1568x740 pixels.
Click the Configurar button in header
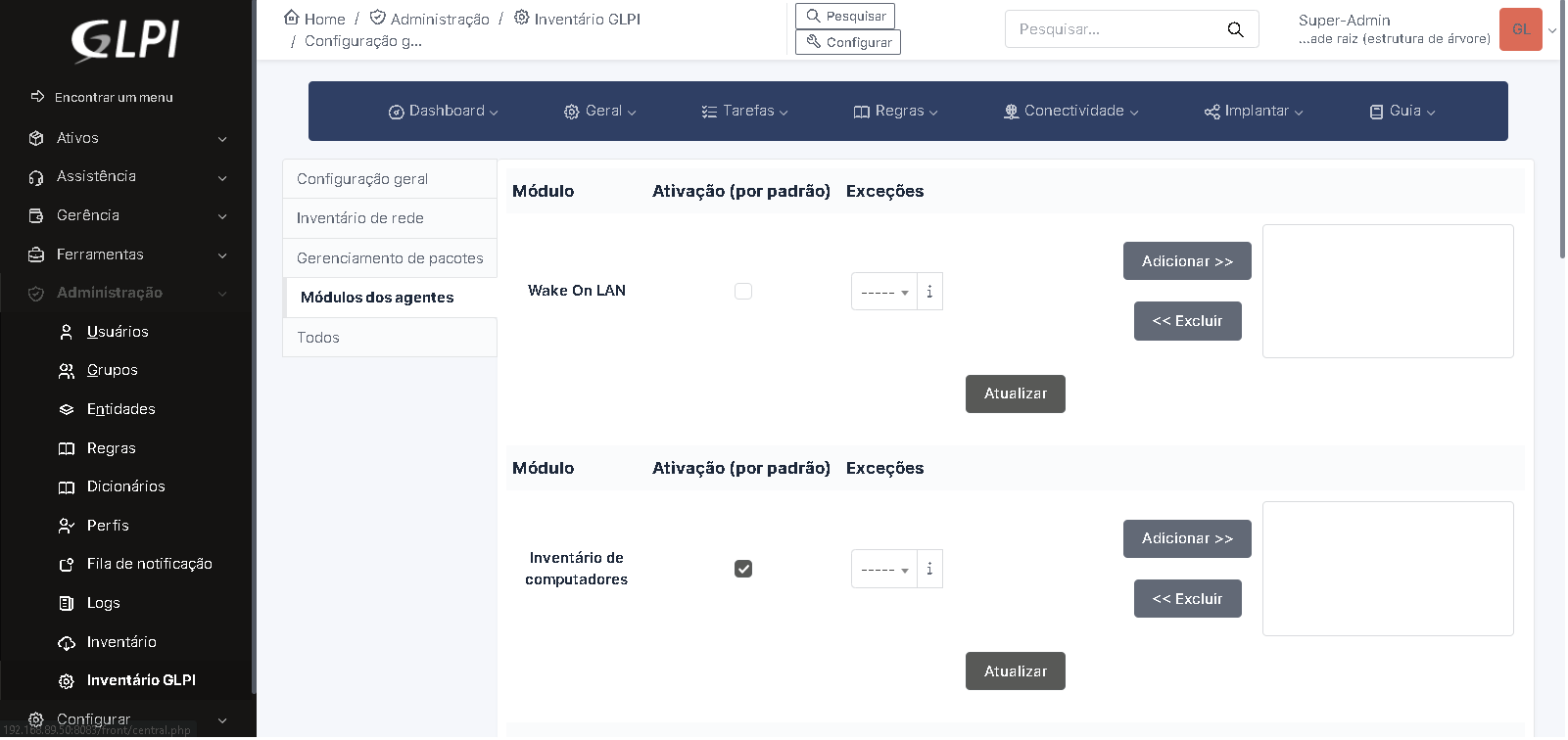pos(848,42)
